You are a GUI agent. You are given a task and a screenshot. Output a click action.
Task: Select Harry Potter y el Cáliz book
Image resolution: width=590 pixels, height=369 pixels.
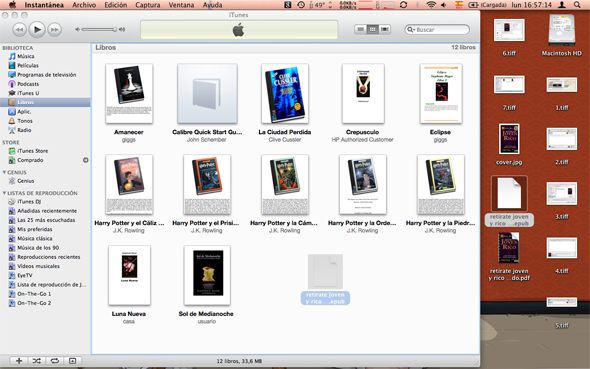click(129, 184)
